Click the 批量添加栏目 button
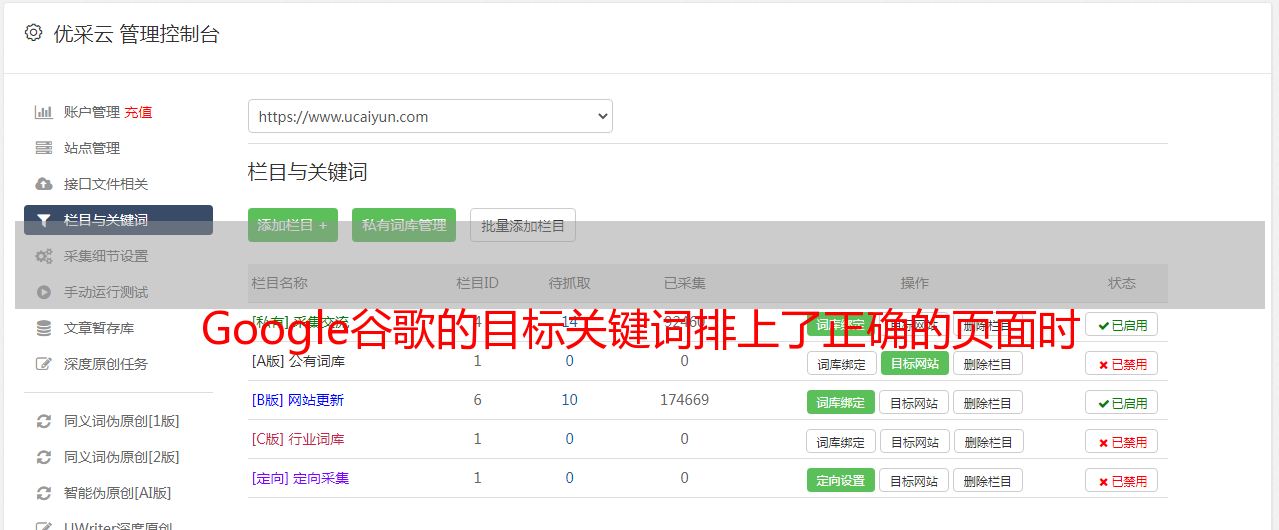This screenshot has height=530, width=1279. (523, 225)
